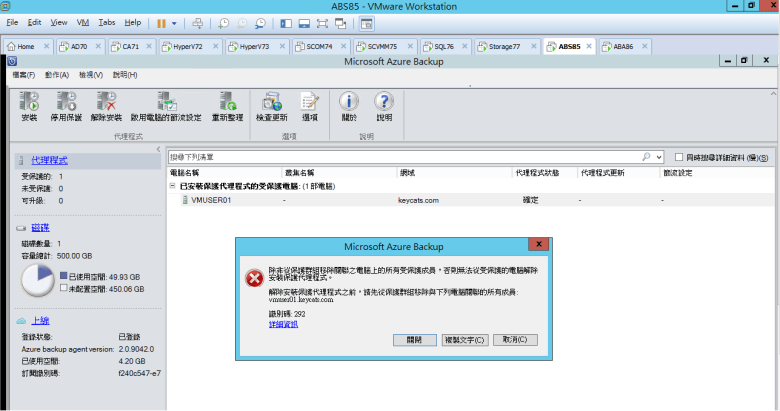Open the 選項 (Options) toolbar icon

(x=310, y=102)
